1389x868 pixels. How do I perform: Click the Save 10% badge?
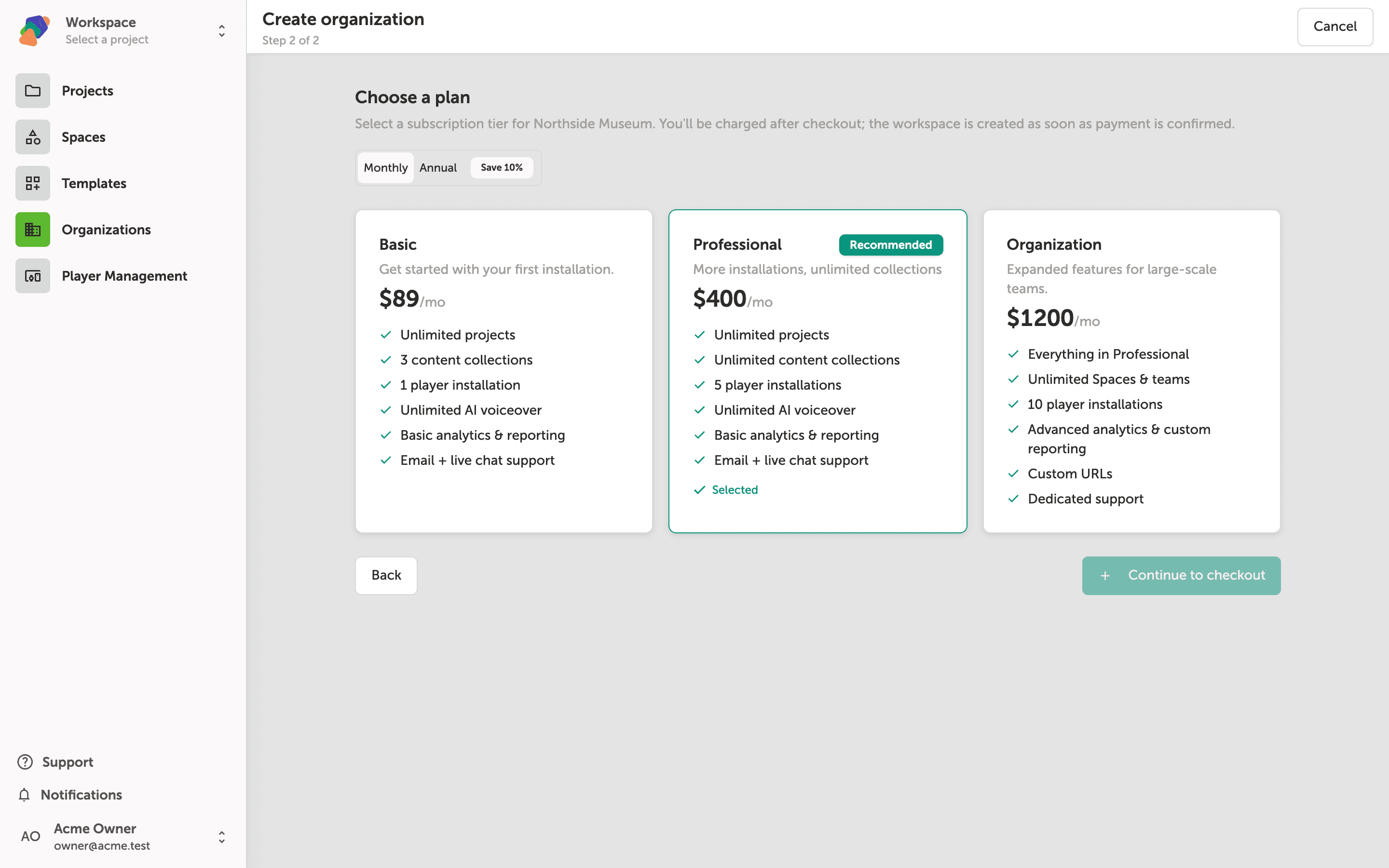click(502, 168)
